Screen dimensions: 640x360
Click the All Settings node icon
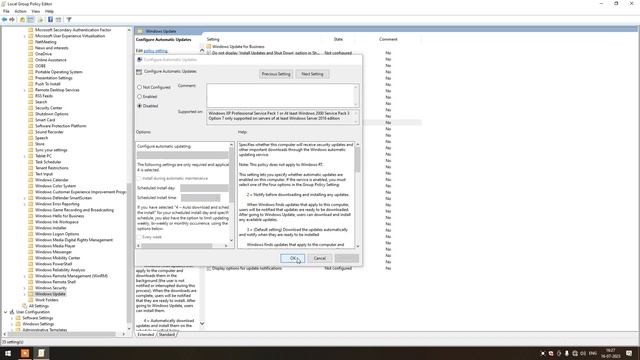(25, 306)
